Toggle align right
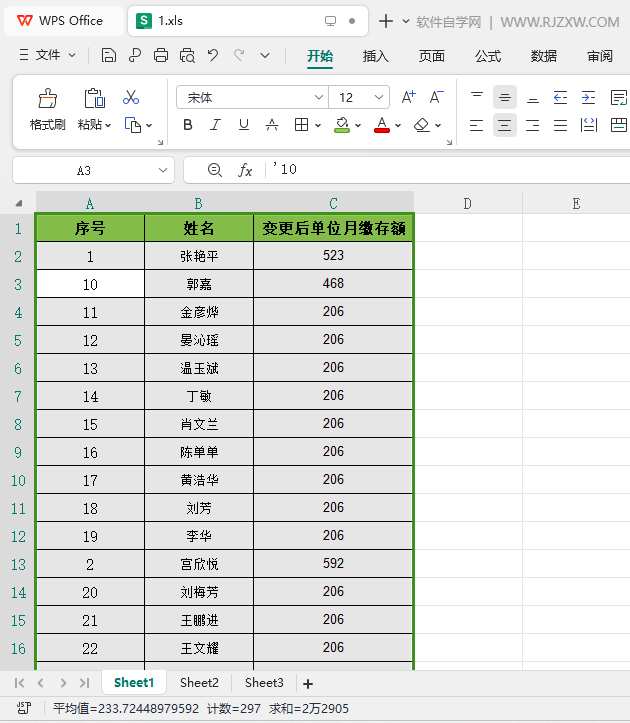The image size is (630, 723). 533,125
